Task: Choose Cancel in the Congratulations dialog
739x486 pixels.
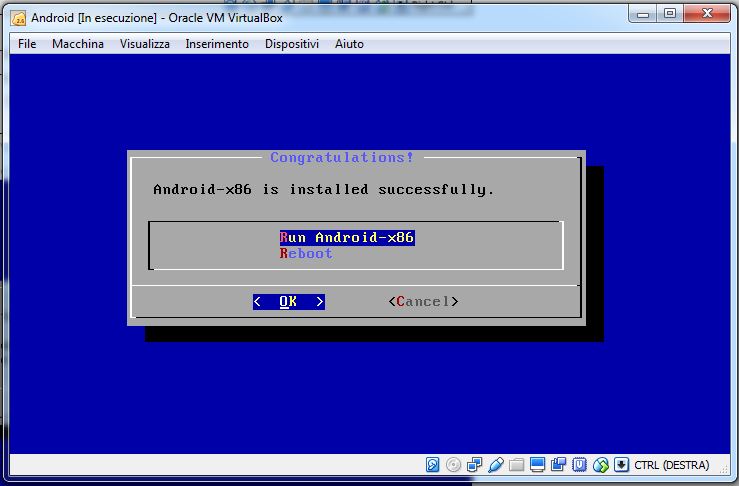Action: pyautogui.click(x=423, y=301)
